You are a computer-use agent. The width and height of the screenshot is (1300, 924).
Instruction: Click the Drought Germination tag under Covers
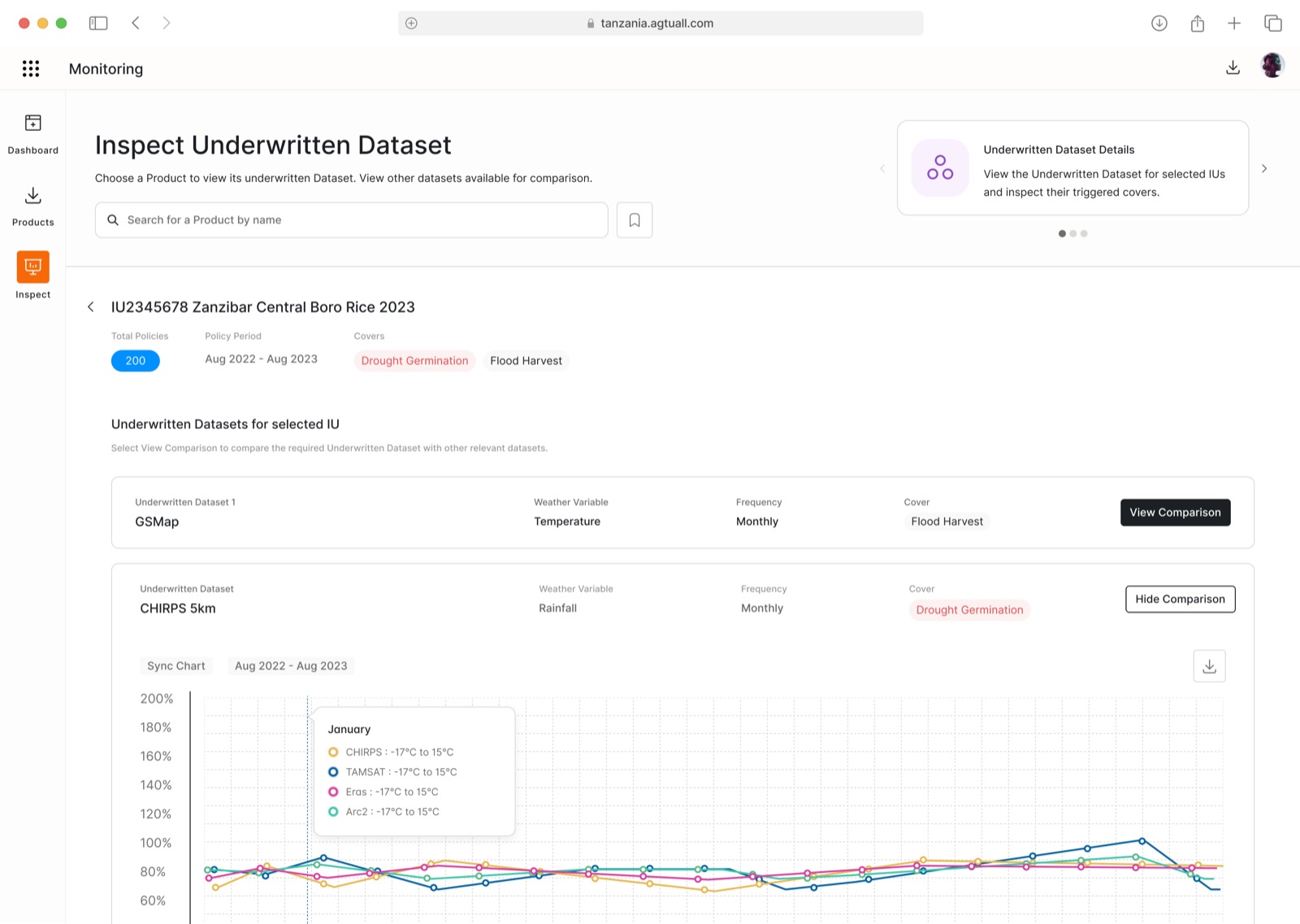(414, 361)
